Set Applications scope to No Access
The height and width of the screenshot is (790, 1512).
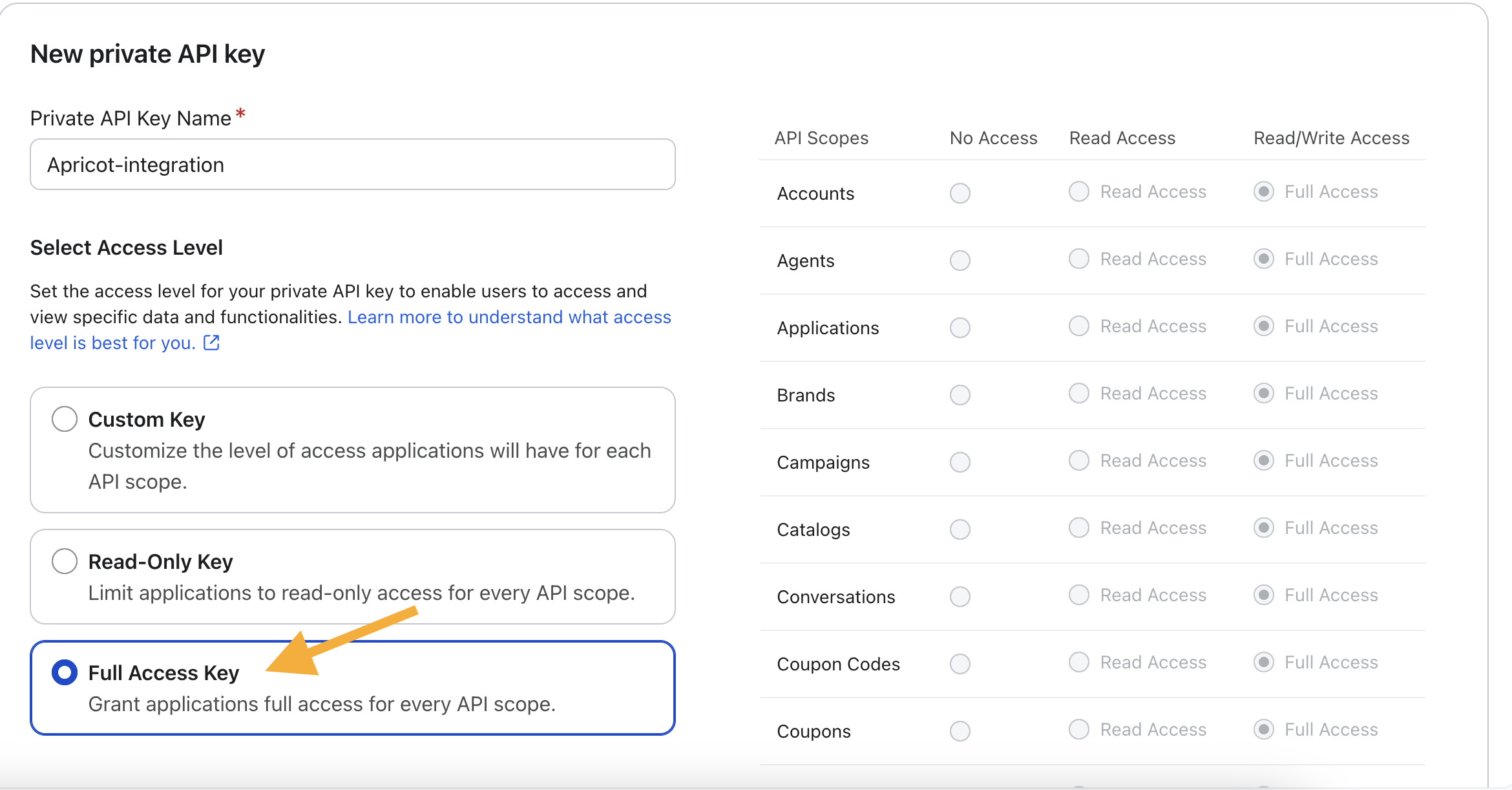[960, 327]
